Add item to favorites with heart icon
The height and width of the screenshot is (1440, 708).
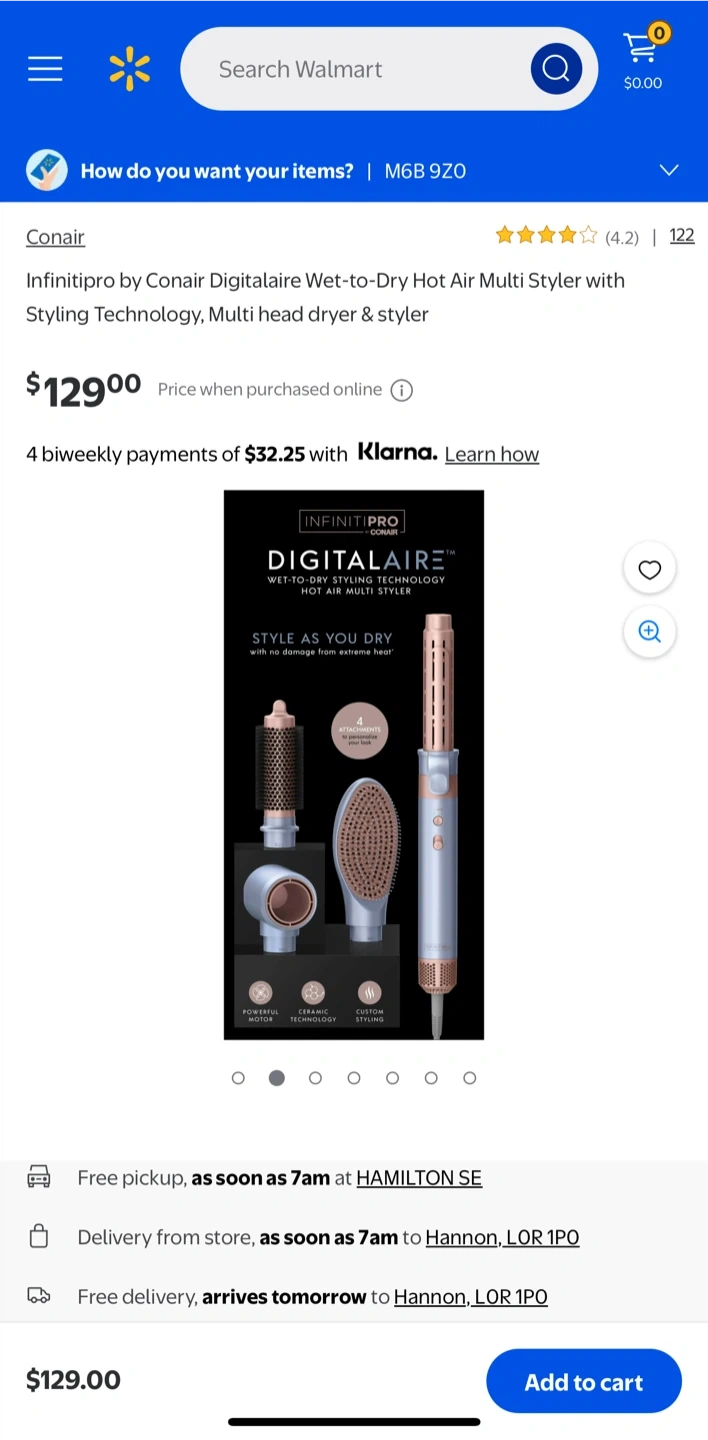(650, 570)
